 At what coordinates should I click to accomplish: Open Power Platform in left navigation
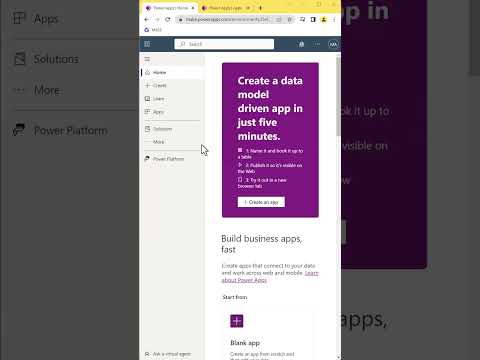coord(172,159)
